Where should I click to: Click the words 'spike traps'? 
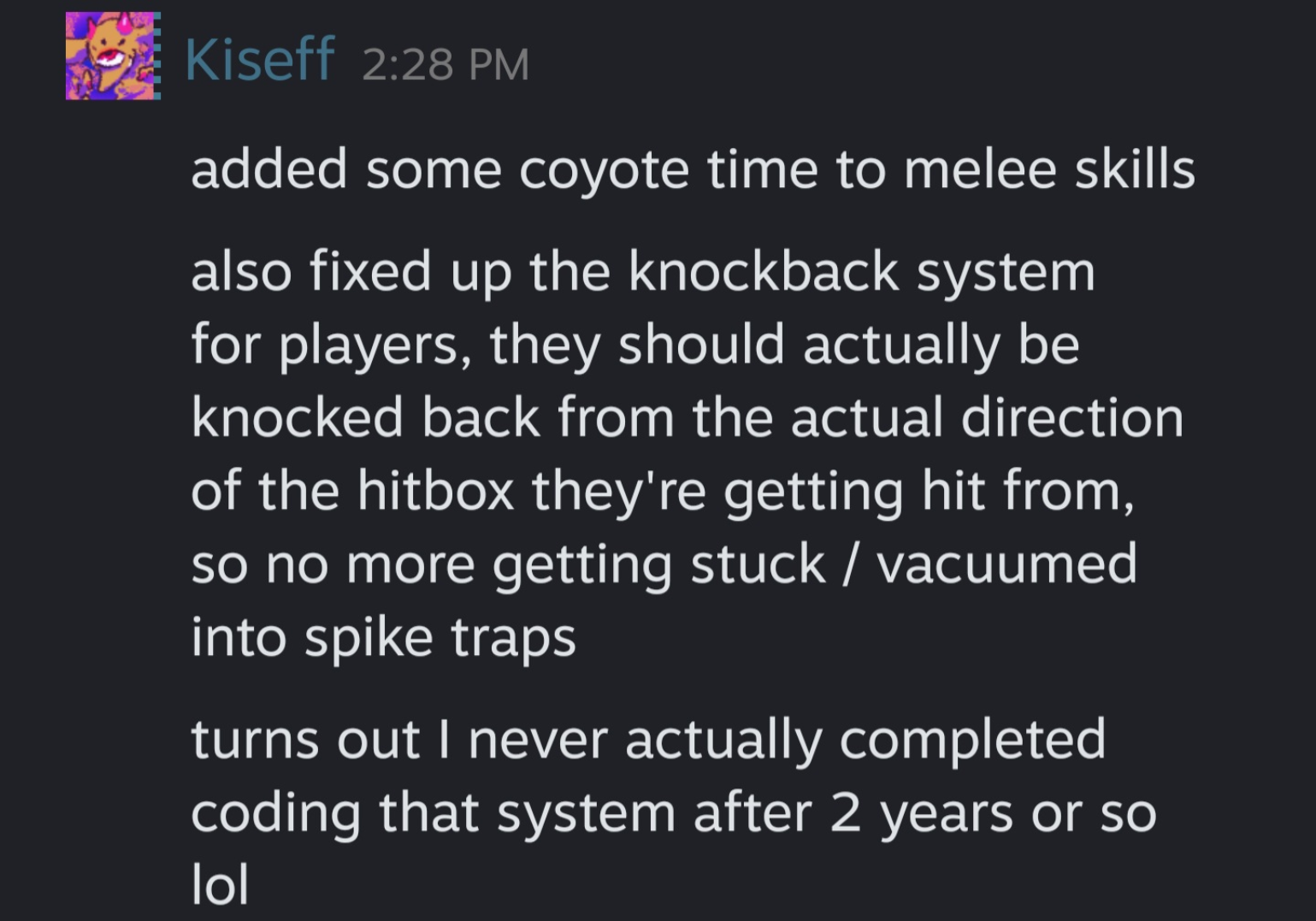[440, 639]
